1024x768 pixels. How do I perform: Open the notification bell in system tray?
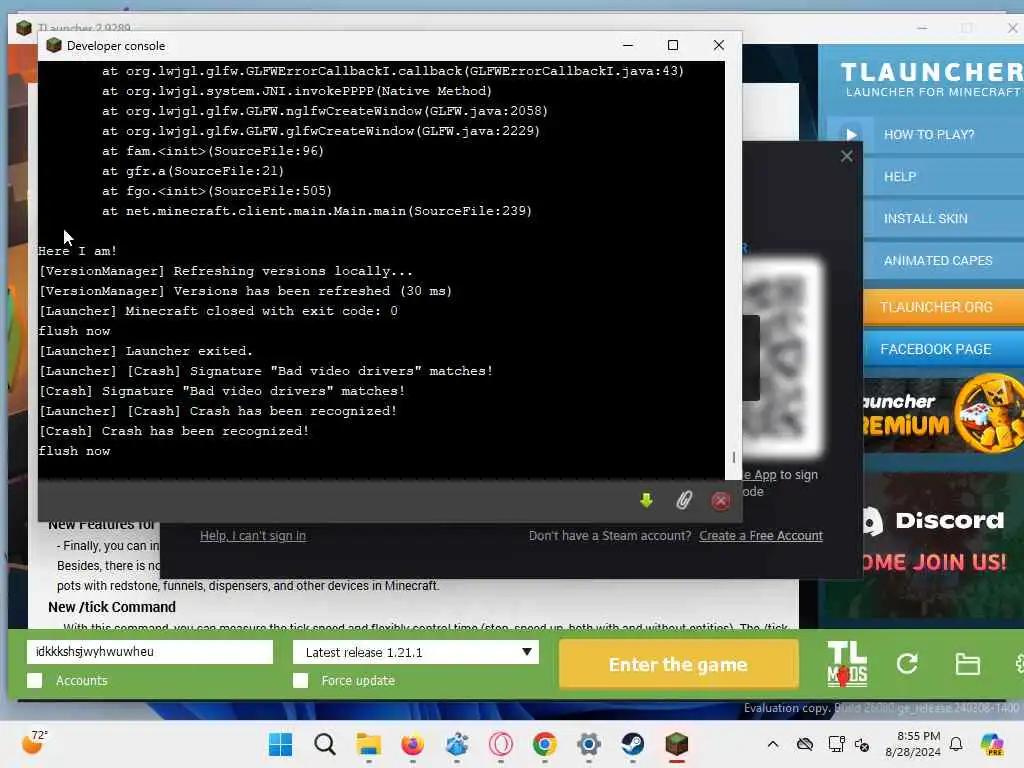pyautogui.click(x=956, y=744)
